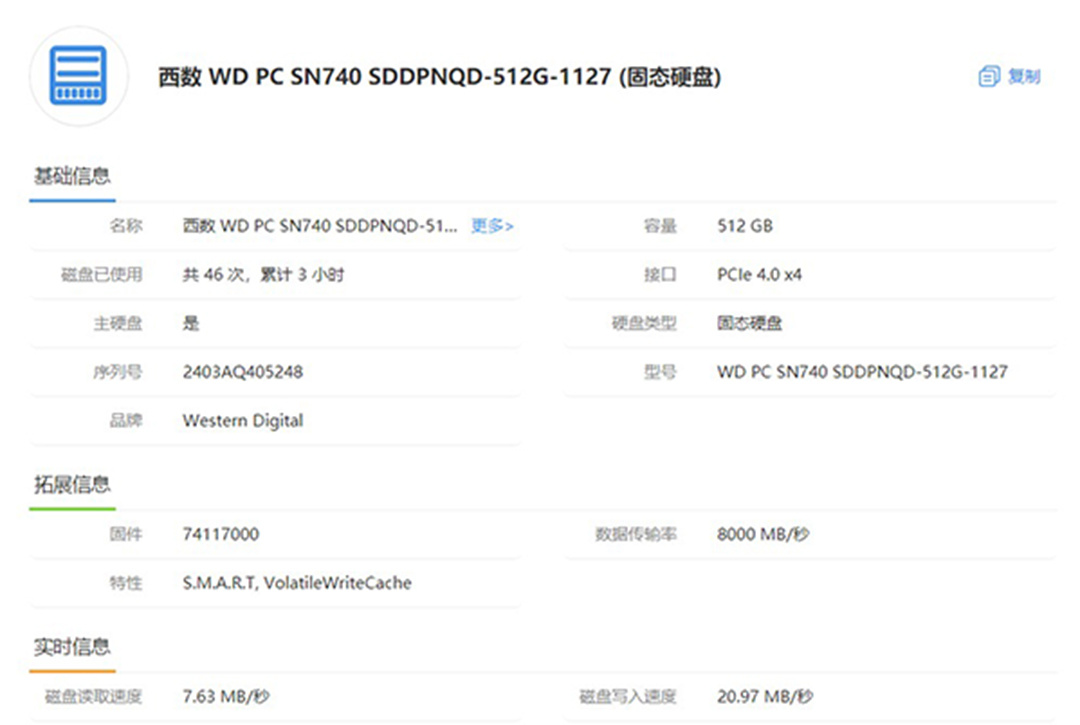Select the 基础信息 section header

coord(72,177)
